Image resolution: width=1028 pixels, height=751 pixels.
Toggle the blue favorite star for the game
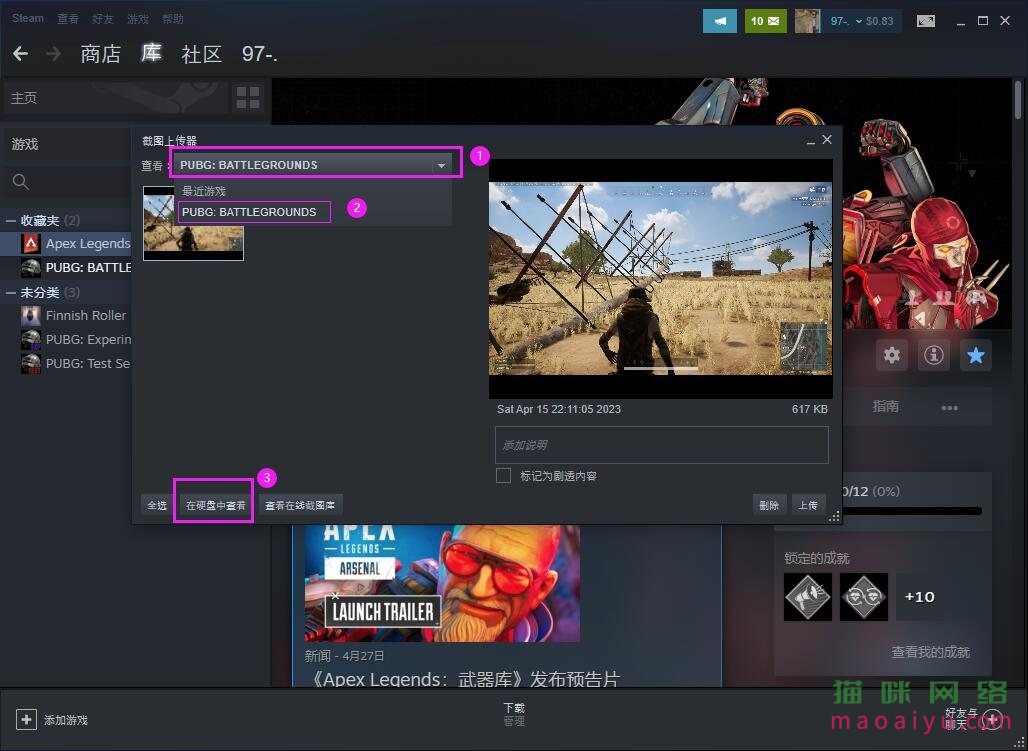(975, 354)
